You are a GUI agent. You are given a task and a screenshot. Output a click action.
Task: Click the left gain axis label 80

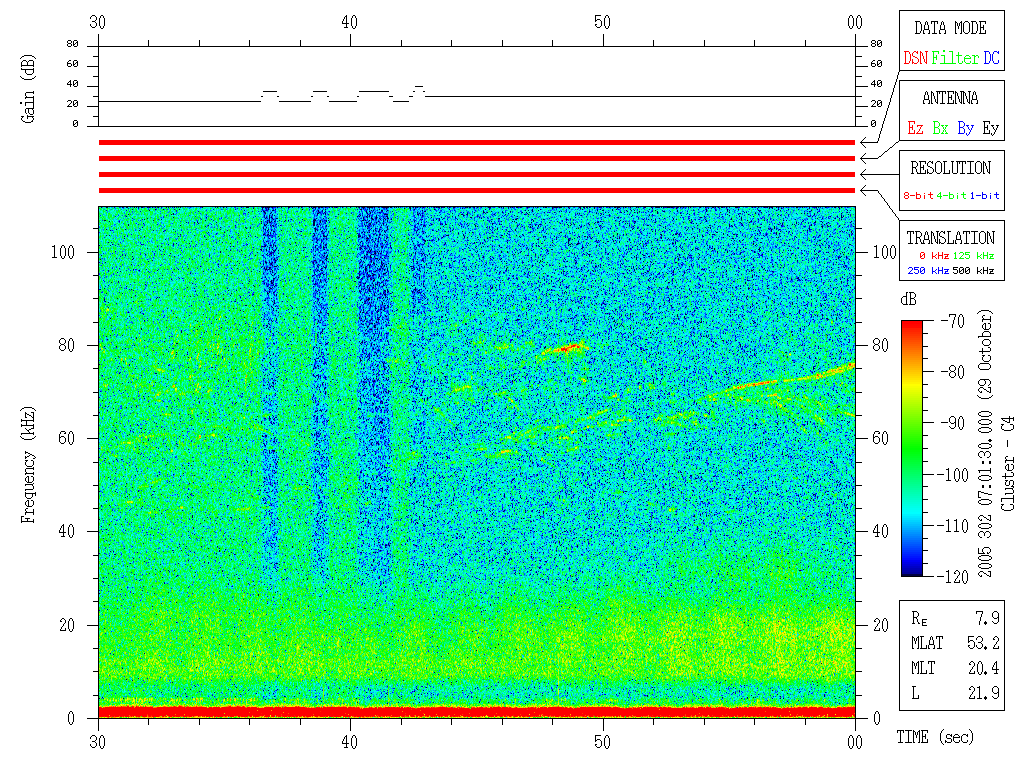tap(72, 44)
